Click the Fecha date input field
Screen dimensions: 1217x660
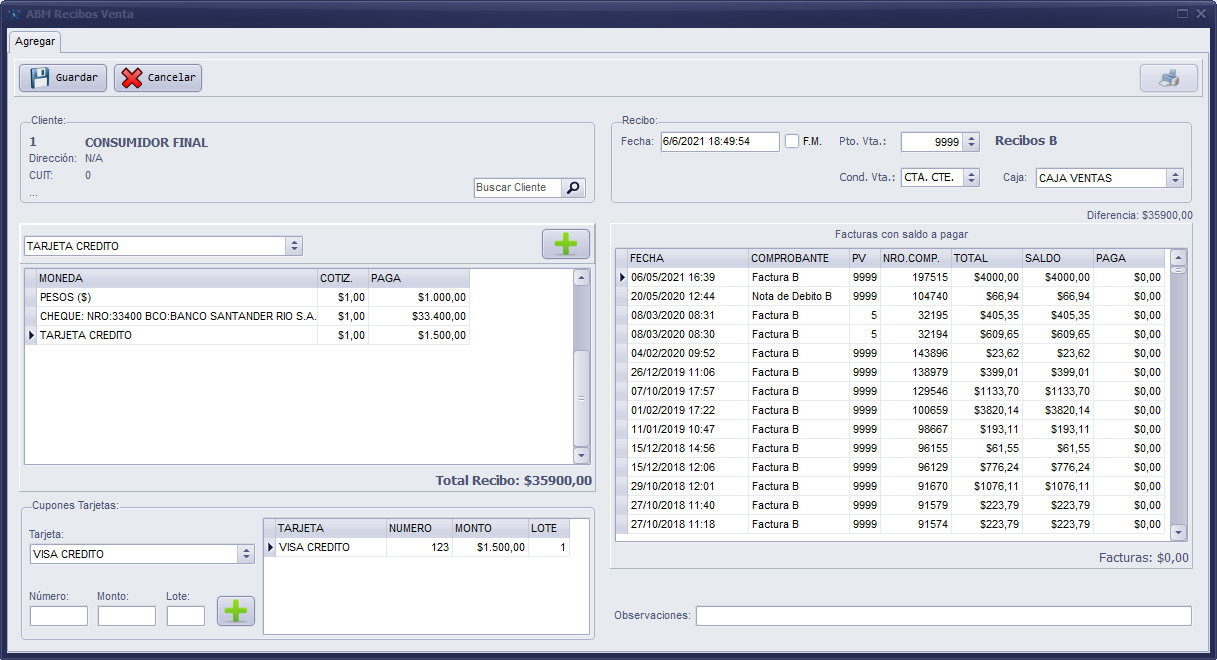[719, 142]
